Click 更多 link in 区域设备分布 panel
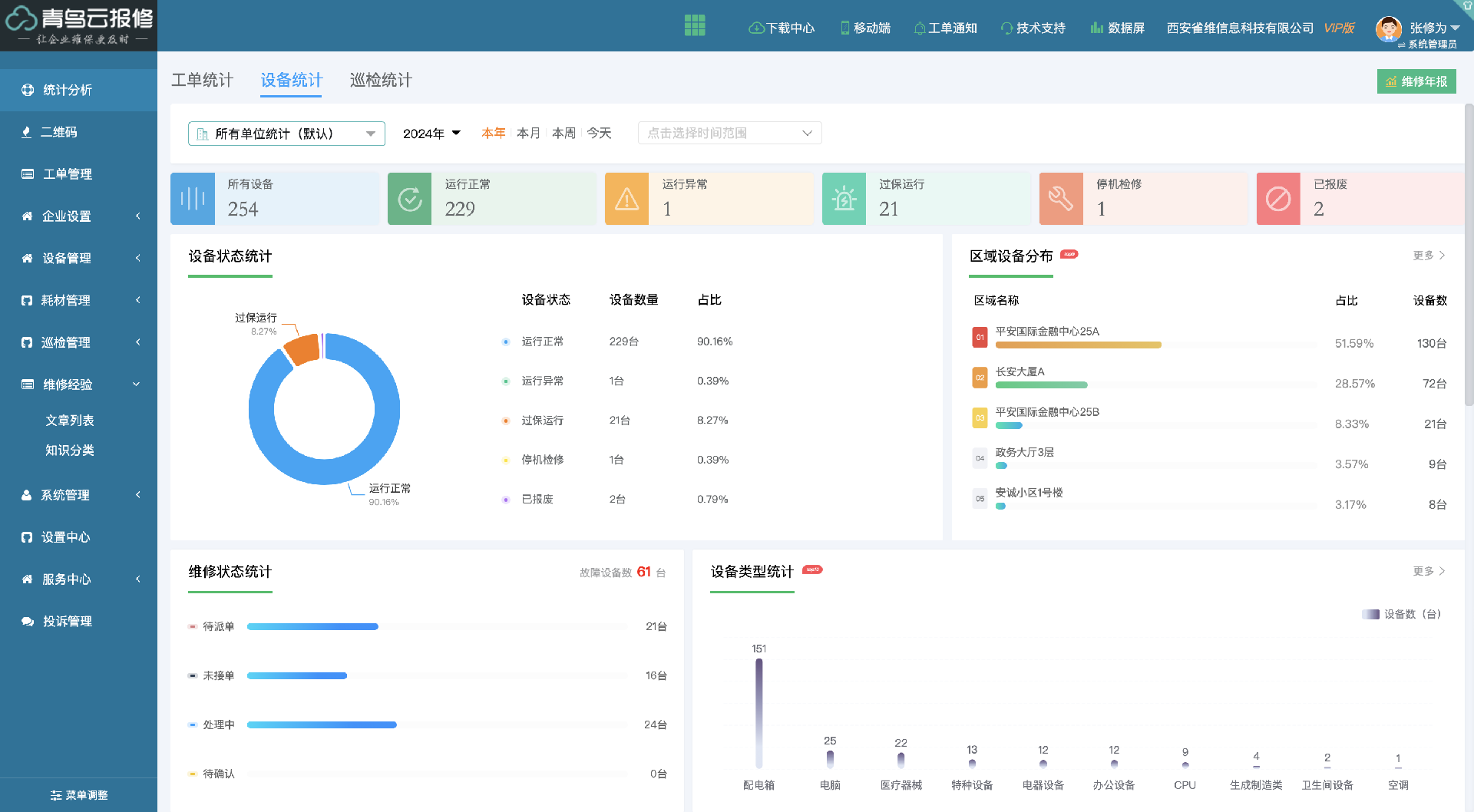 click(x=1428, y=256)
